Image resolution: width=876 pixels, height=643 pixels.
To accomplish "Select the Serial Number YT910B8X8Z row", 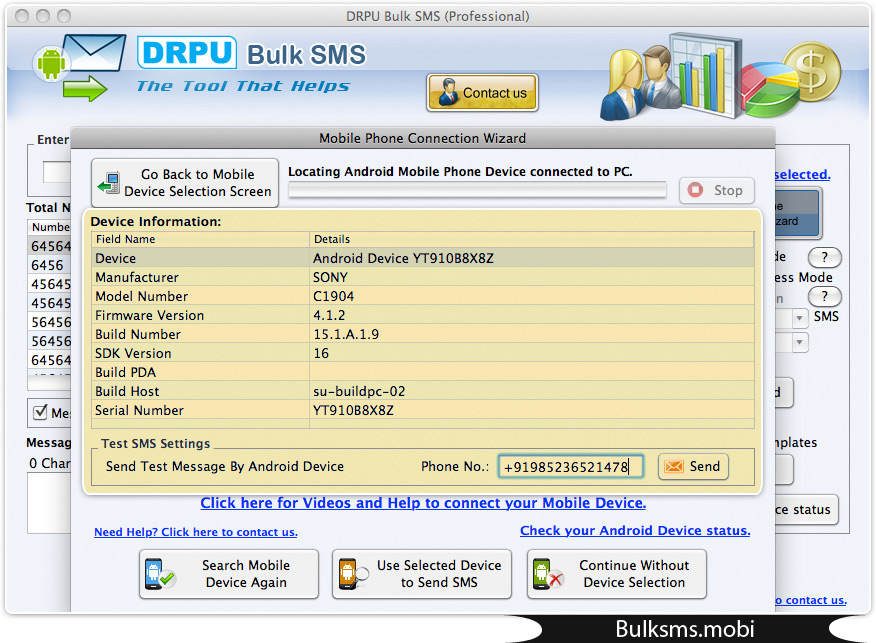I will [x=423, y=410].
